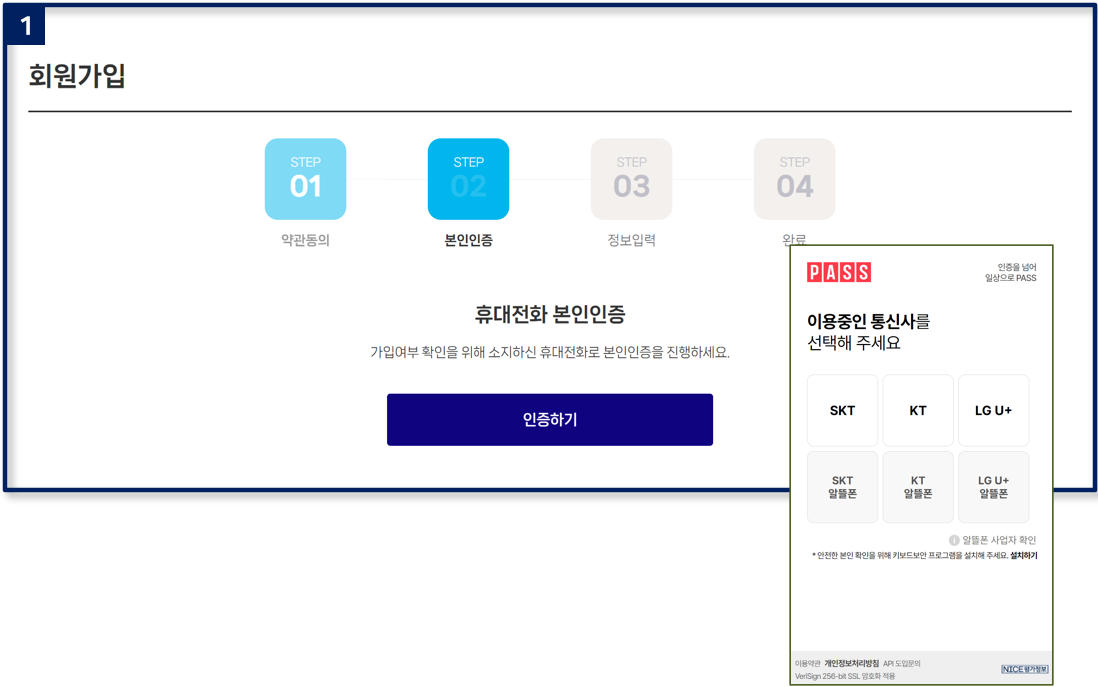Select the STEP 01 약관동의 icon
Viewport: 1098px width, 687px height.
(305, 179)
